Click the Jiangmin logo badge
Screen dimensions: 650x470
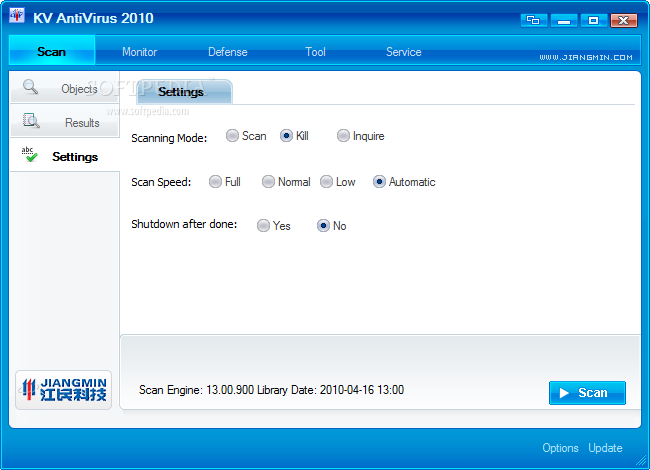click(x=64, y=390)
